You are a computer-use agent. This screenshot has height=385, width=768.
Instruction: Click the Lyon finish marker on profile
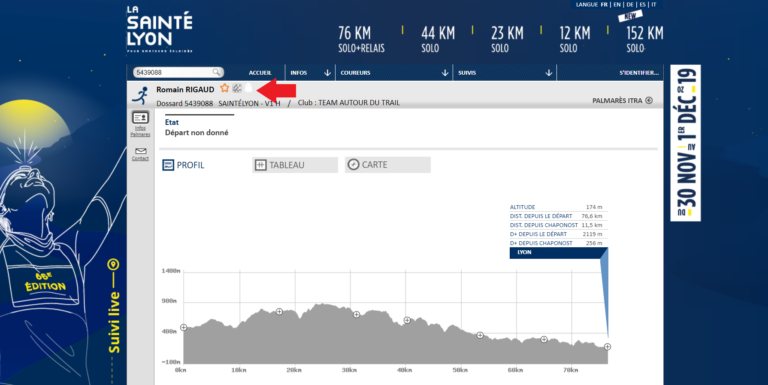(x=607, y=347)
